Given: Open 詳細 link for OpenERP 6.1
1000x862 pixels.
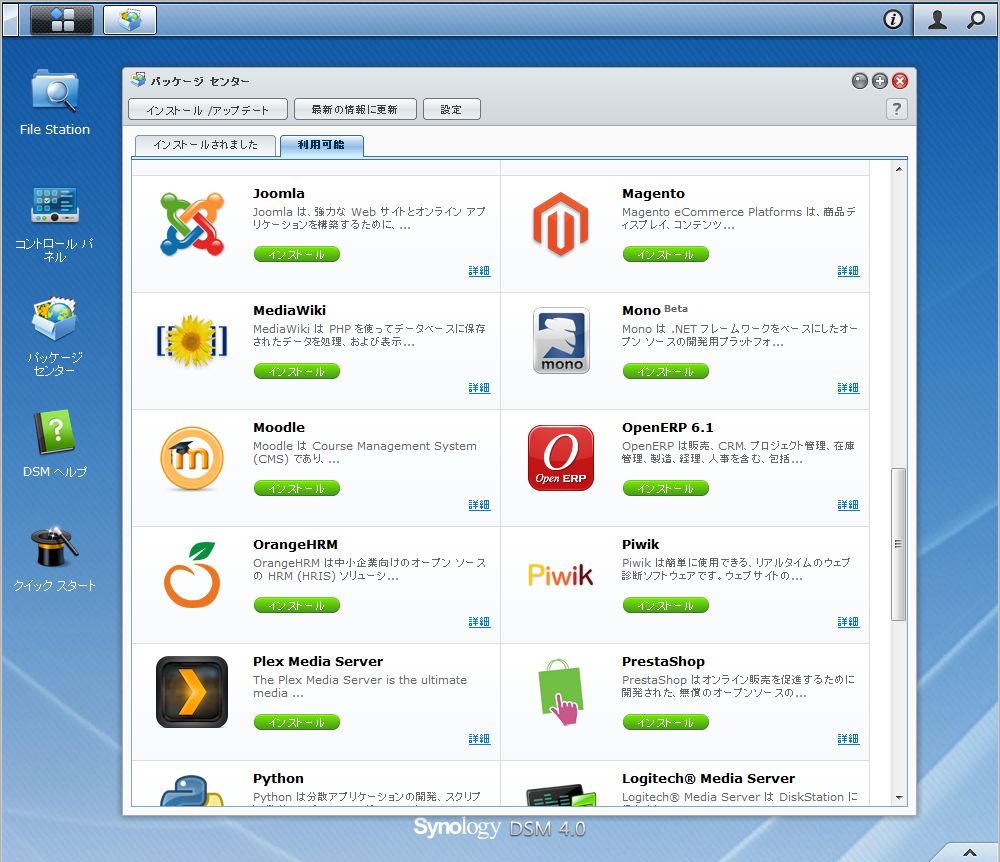Looking at the screenshot, I should pyautogui.click(x=848, y=505).
